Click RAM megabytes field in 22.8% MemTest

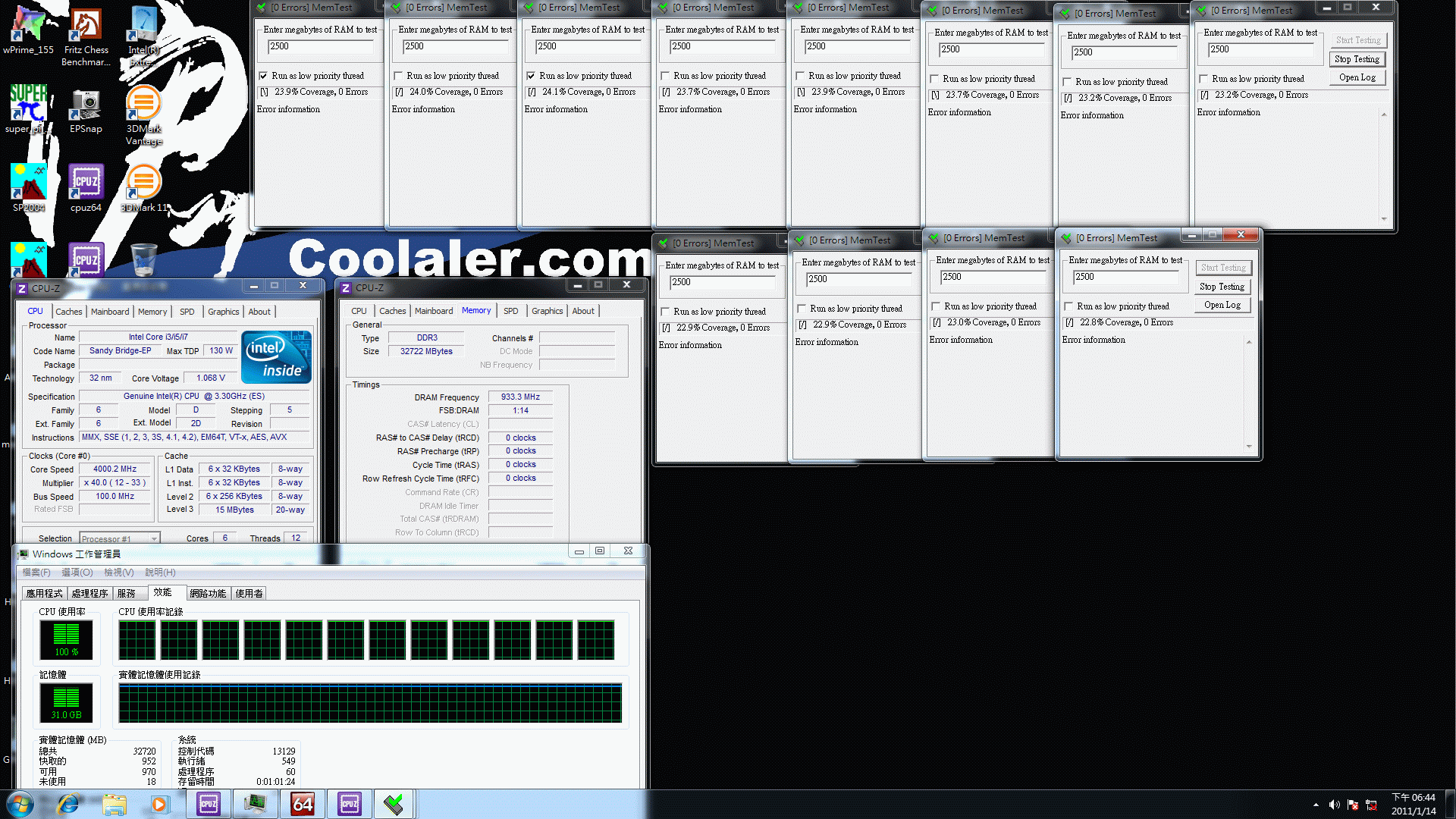click(x=1126, y=278)
